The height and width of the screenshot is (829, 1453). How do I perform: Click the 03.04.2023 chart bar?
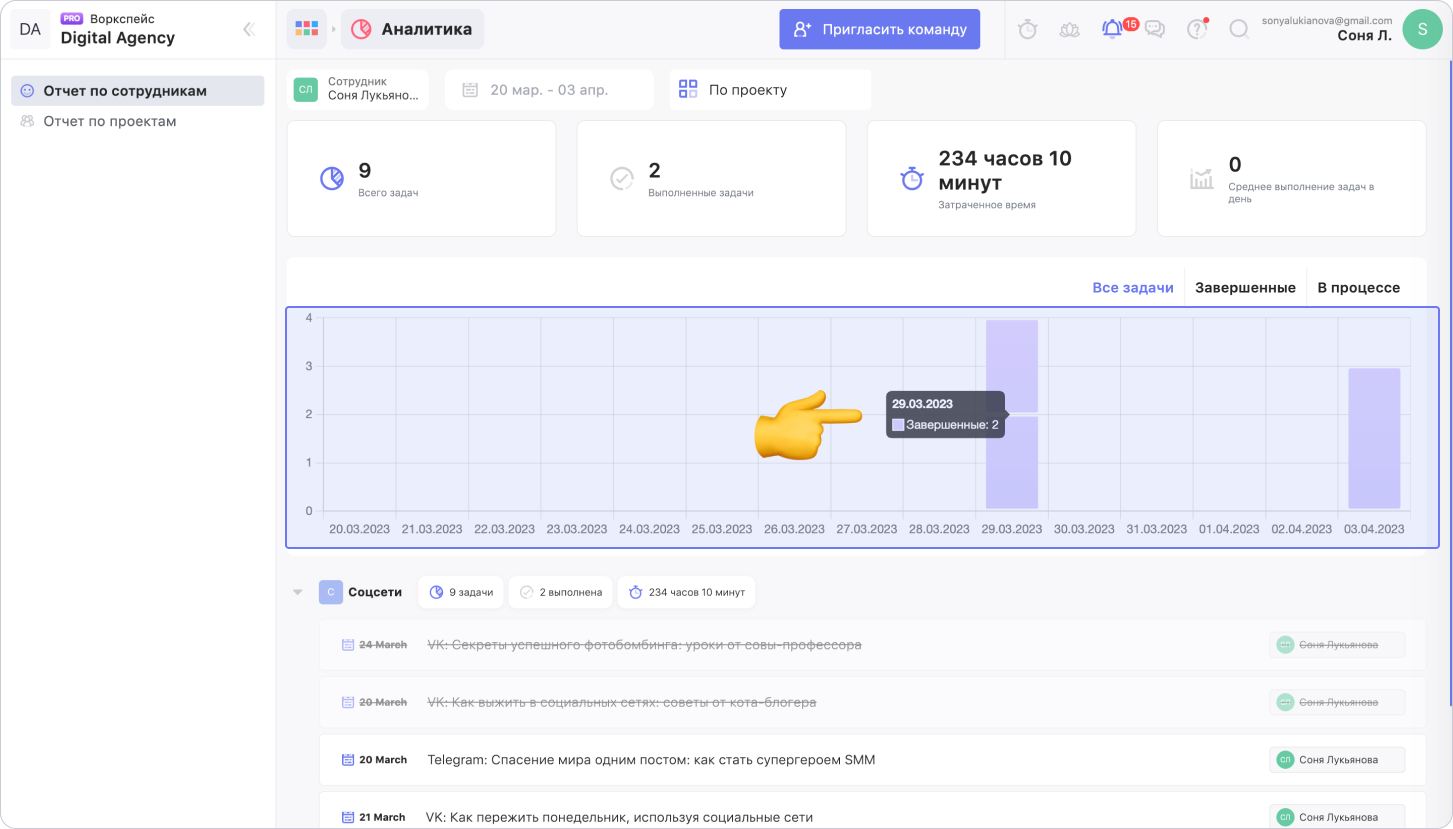(x=1373, y=438)
